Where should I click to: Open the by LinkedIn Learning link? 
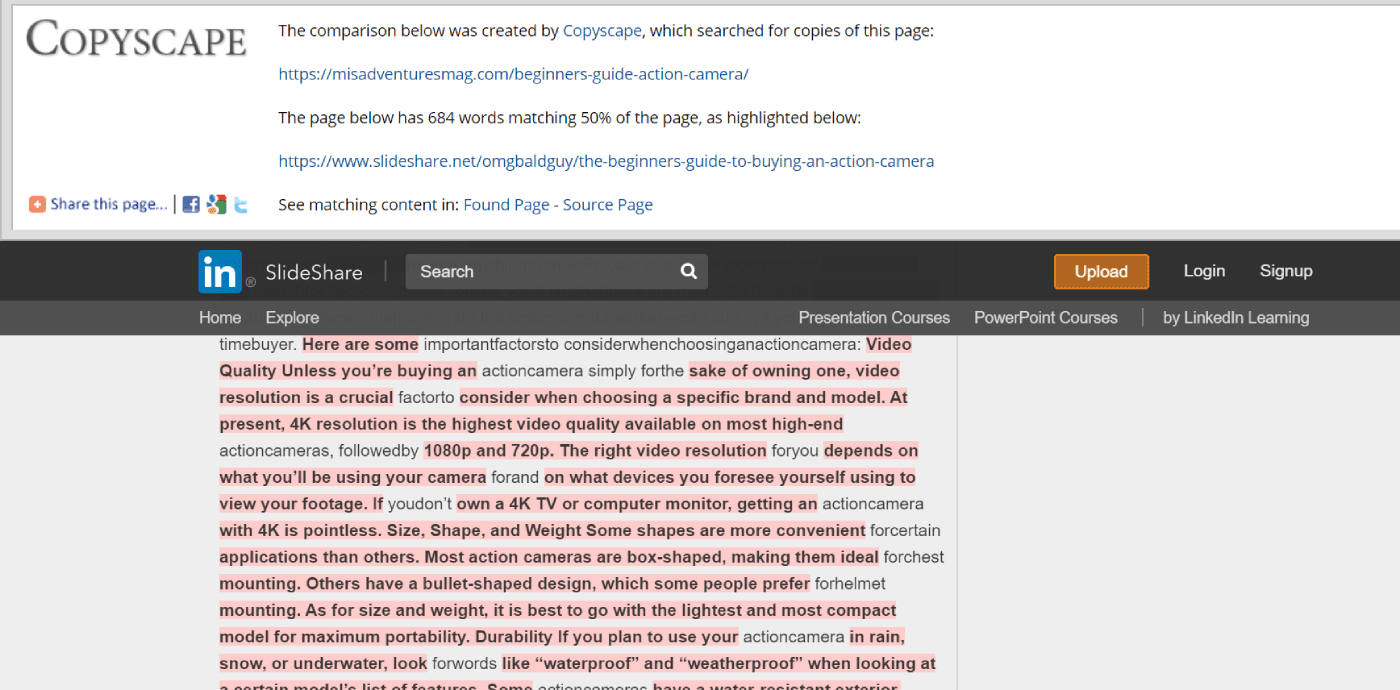click(1236, 318)
